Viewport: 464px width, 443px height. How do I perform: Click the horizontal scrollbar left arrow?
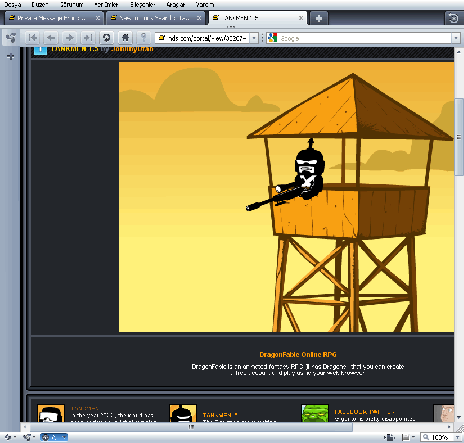[24, 427]
